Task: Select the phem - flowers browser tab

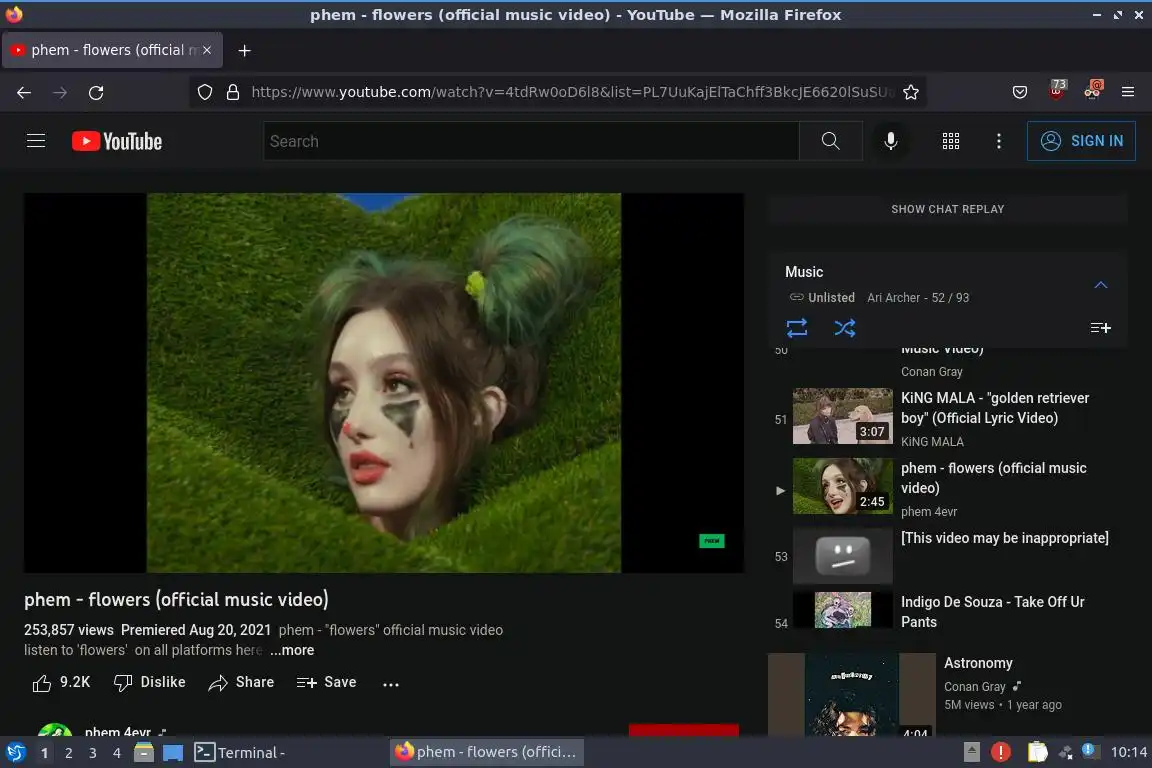Action: pos(112,50)
